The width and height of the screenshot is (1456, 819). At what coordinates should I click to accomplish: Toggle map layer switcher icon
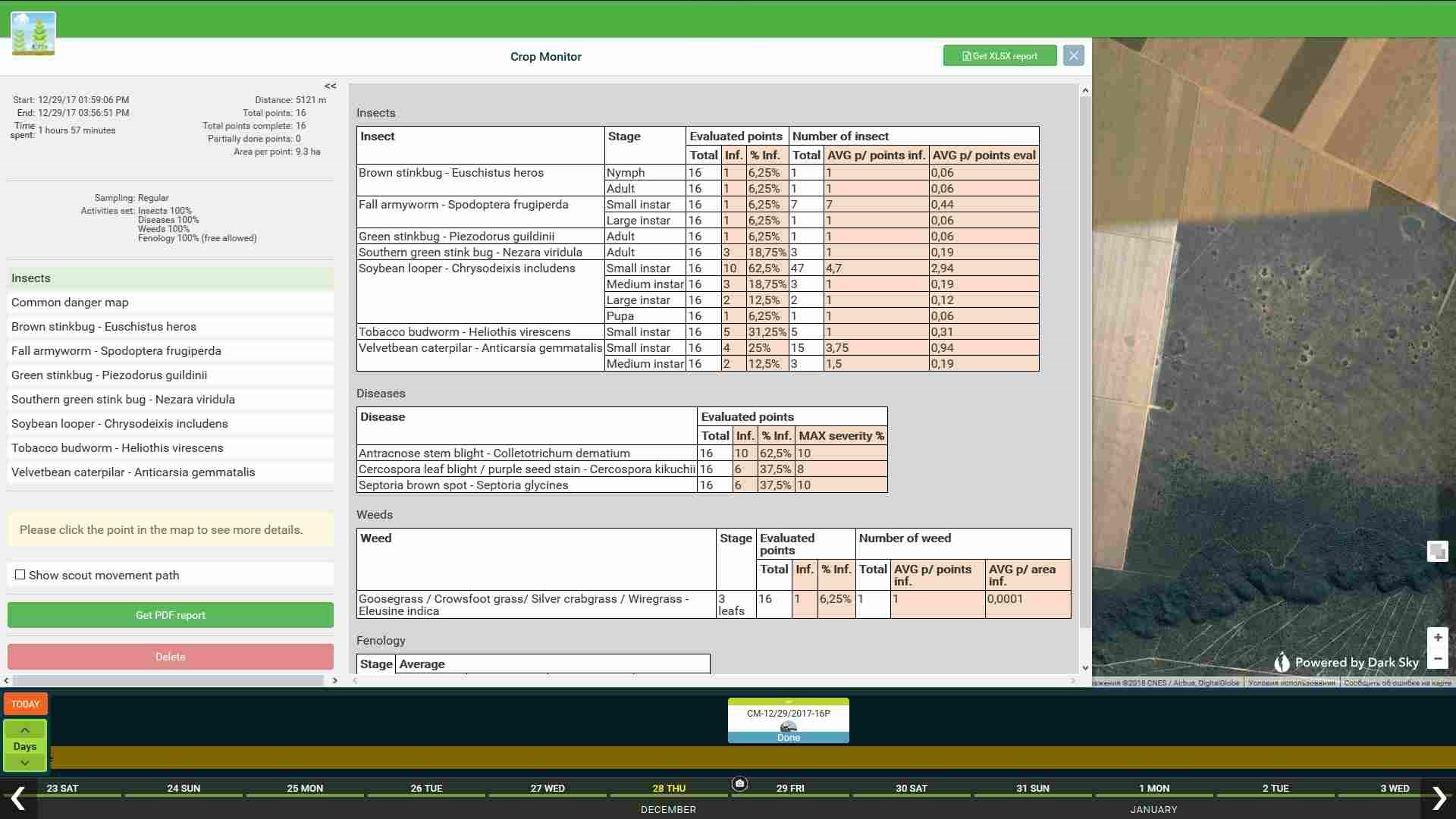point(1438,551)
